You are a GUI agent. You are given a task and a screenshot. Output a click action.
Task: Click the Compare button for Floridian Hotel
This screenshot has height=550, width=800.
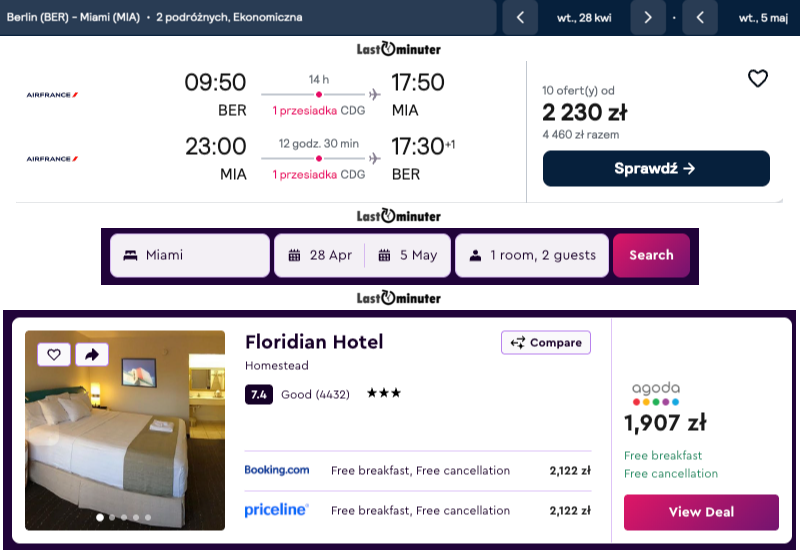(x=546, y=343)
